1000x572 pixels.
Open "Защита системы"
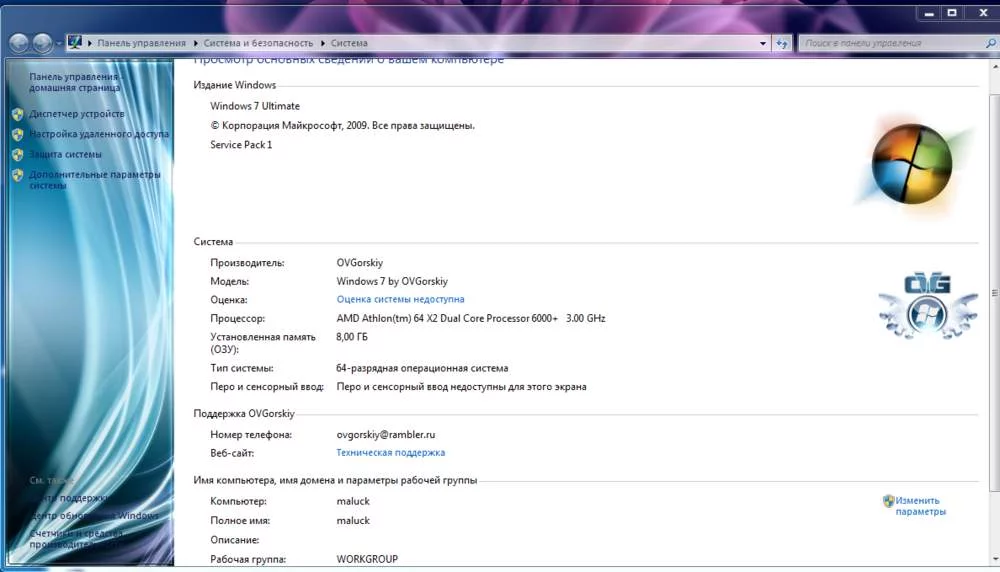(65, 154)
